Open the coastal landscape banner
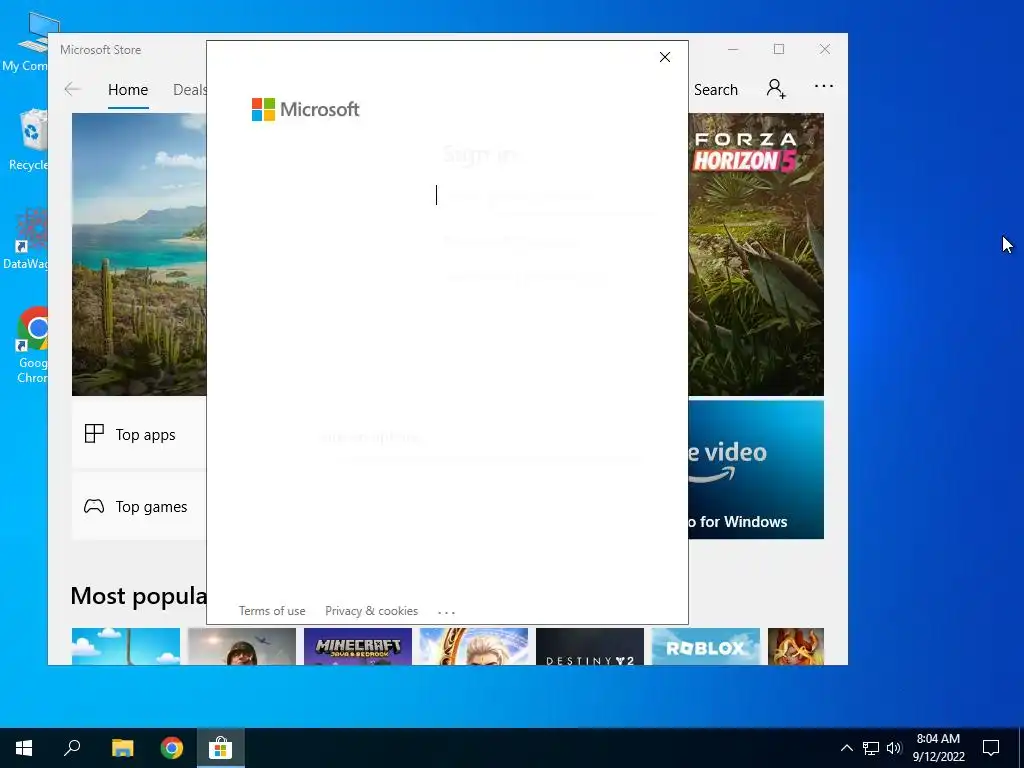 point(139,254)
